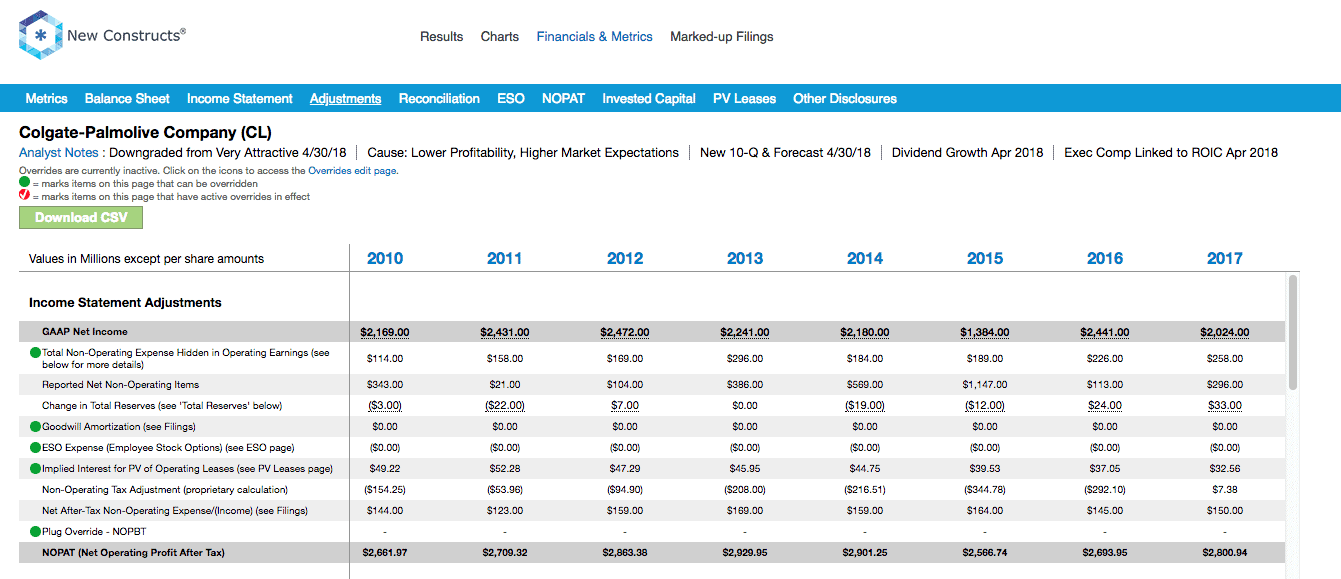Switch to the NOPAT tab
Image resolution: width=1341 pixels, height=579 pixels.
coord(563,98)
